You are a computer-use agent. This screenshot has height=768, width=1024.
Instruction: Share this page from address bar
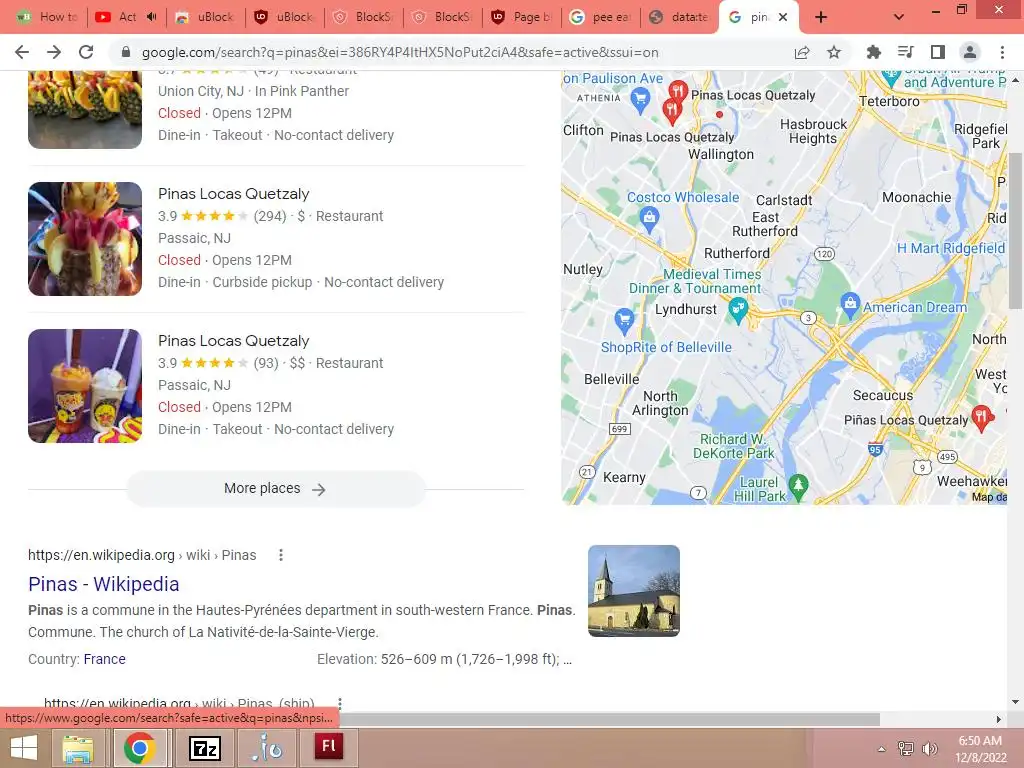(x=802, y=52)
